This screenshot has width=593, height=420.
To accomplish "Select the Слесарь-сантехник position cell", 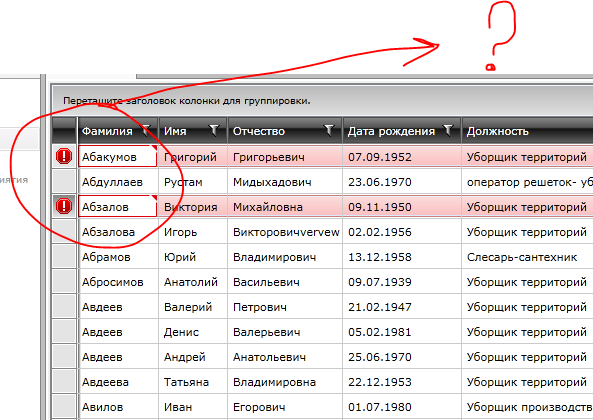I will point(528,257).
